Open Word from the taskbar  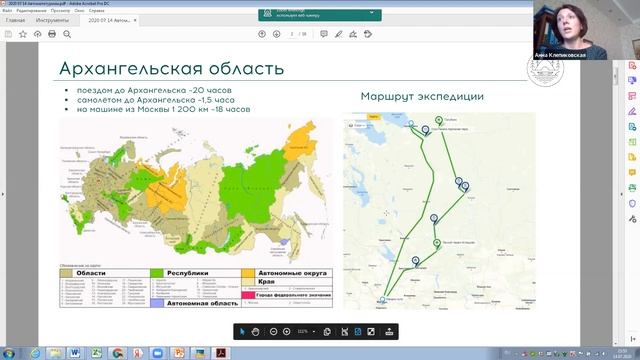pyautogui.click(x=75, y=353)
